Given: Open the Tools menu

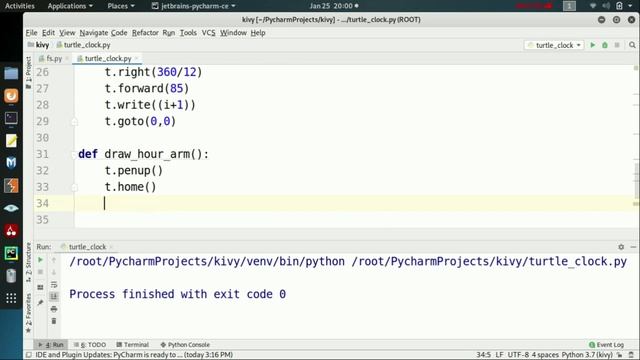Looking at the screenshot, I should tap(188, 33).
